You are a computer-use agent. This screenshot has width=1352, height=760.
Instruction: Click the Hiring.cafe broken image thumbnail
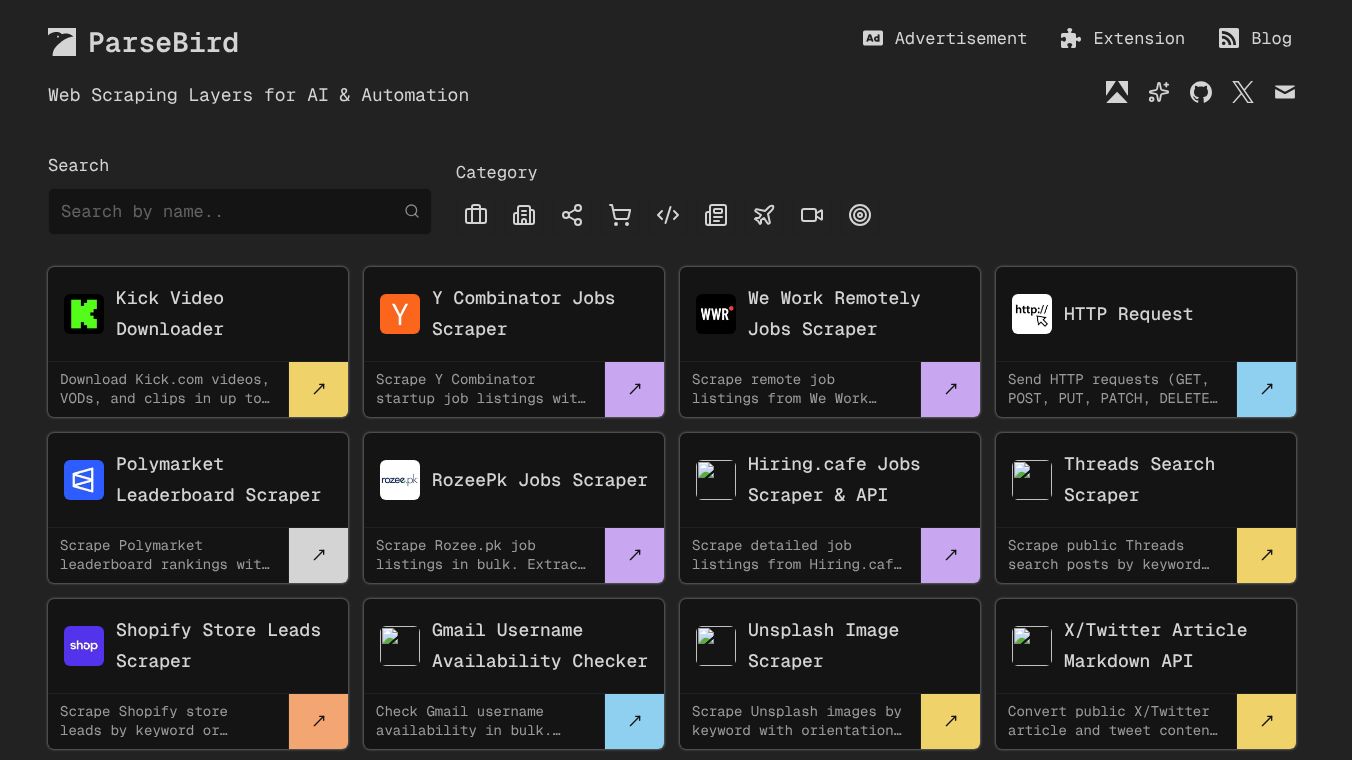(716, 480)
